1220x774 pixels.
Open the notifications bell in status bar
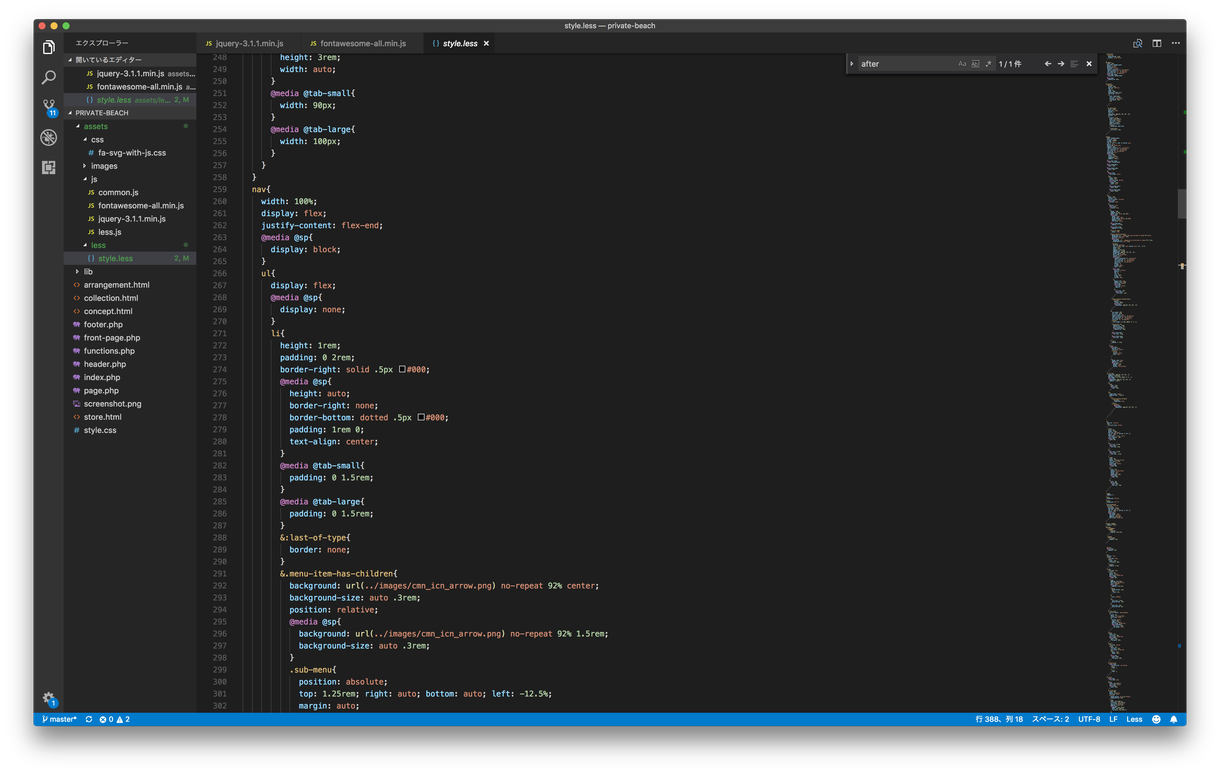click(1174, 719)
